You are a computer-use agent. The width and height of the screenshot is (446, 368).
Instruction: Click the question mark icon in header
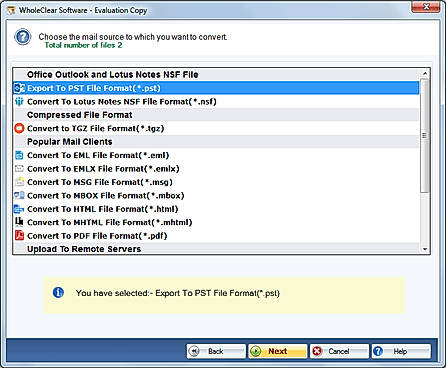[x=22, y=37]
